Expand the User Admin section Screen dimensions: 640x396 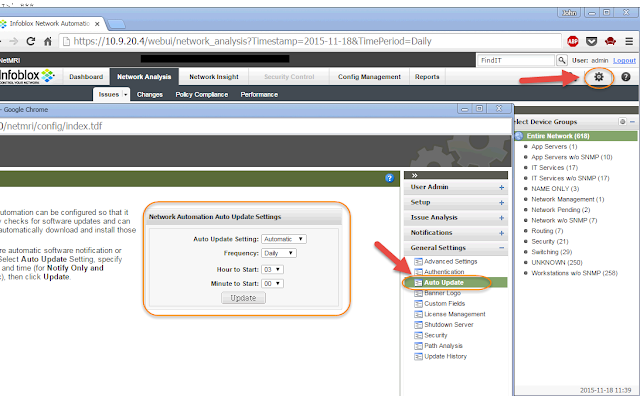(x=501, y=187)
